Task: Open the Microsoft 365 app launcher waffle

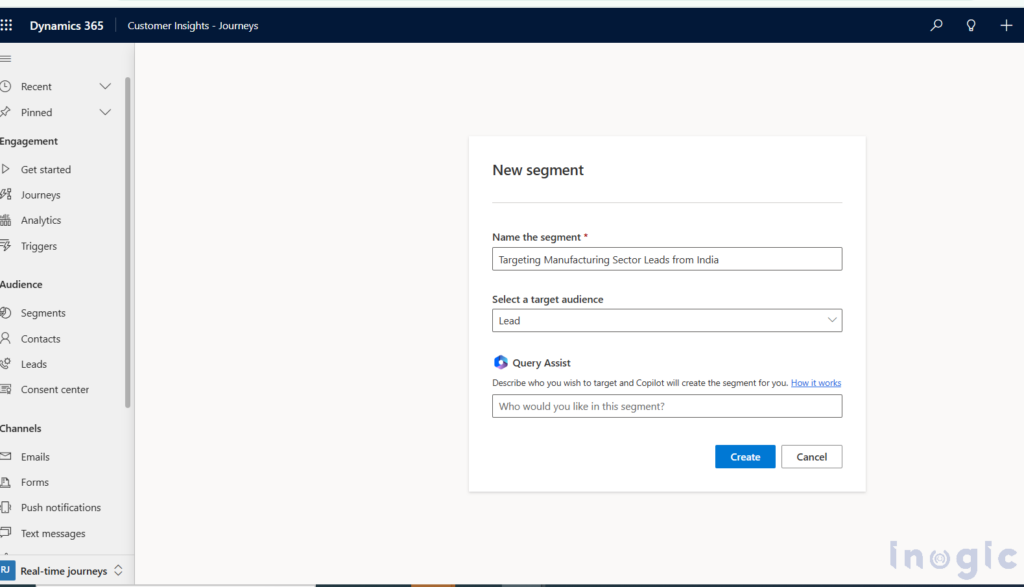Action: pyautogui.click(x=8, y=24)
